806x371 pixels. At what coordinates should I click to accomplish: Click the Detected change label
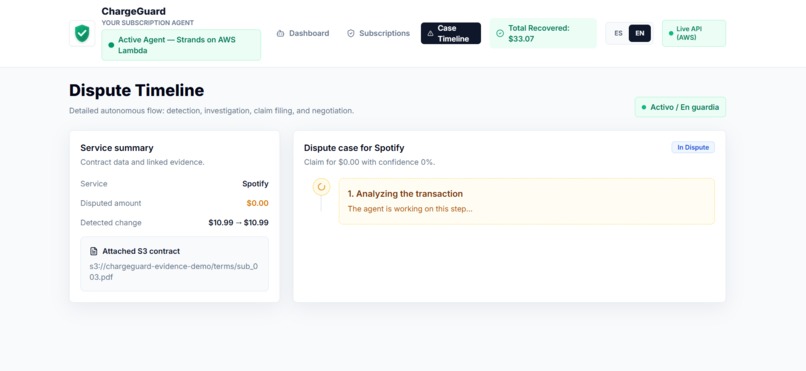pos(111,222)
